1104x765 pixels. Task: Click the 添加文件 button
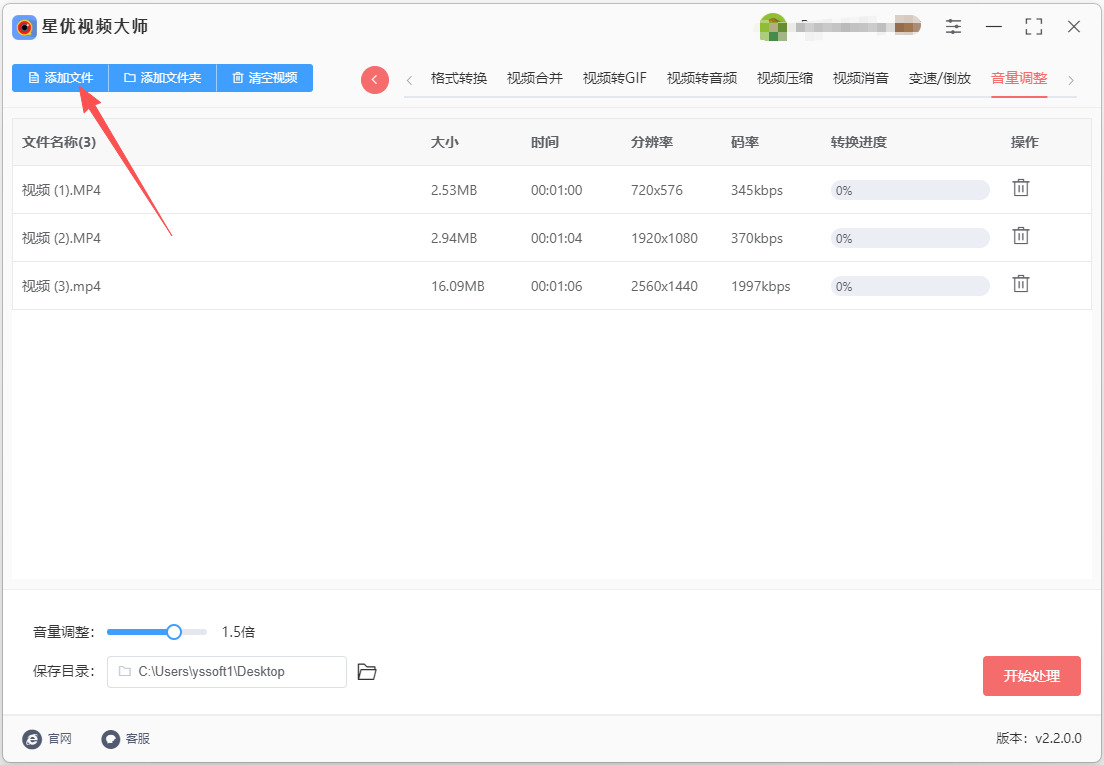coord(61,78)
